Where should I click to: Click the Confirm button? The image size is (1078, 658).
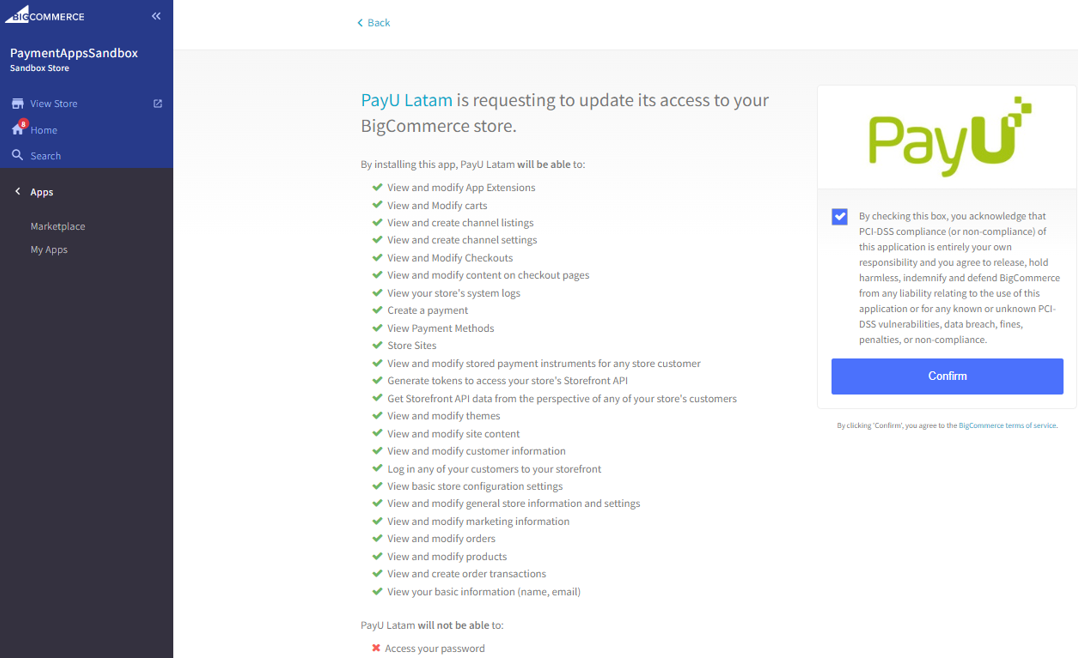[x=947, y=376]
